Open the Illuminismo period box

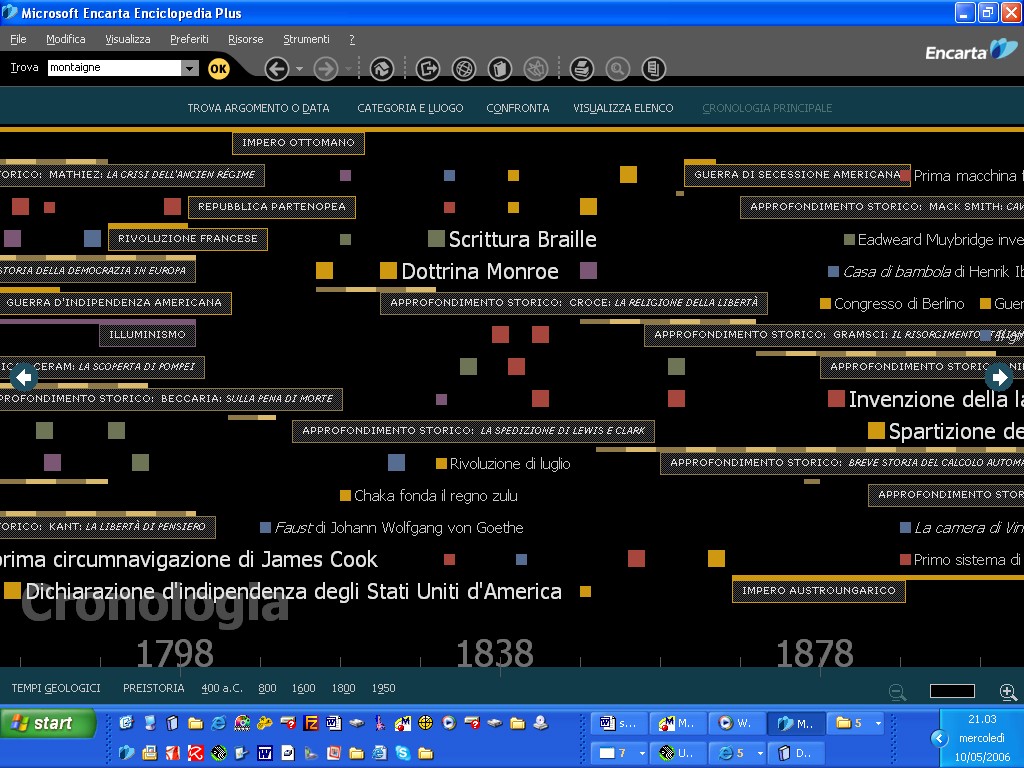point(147,335)
